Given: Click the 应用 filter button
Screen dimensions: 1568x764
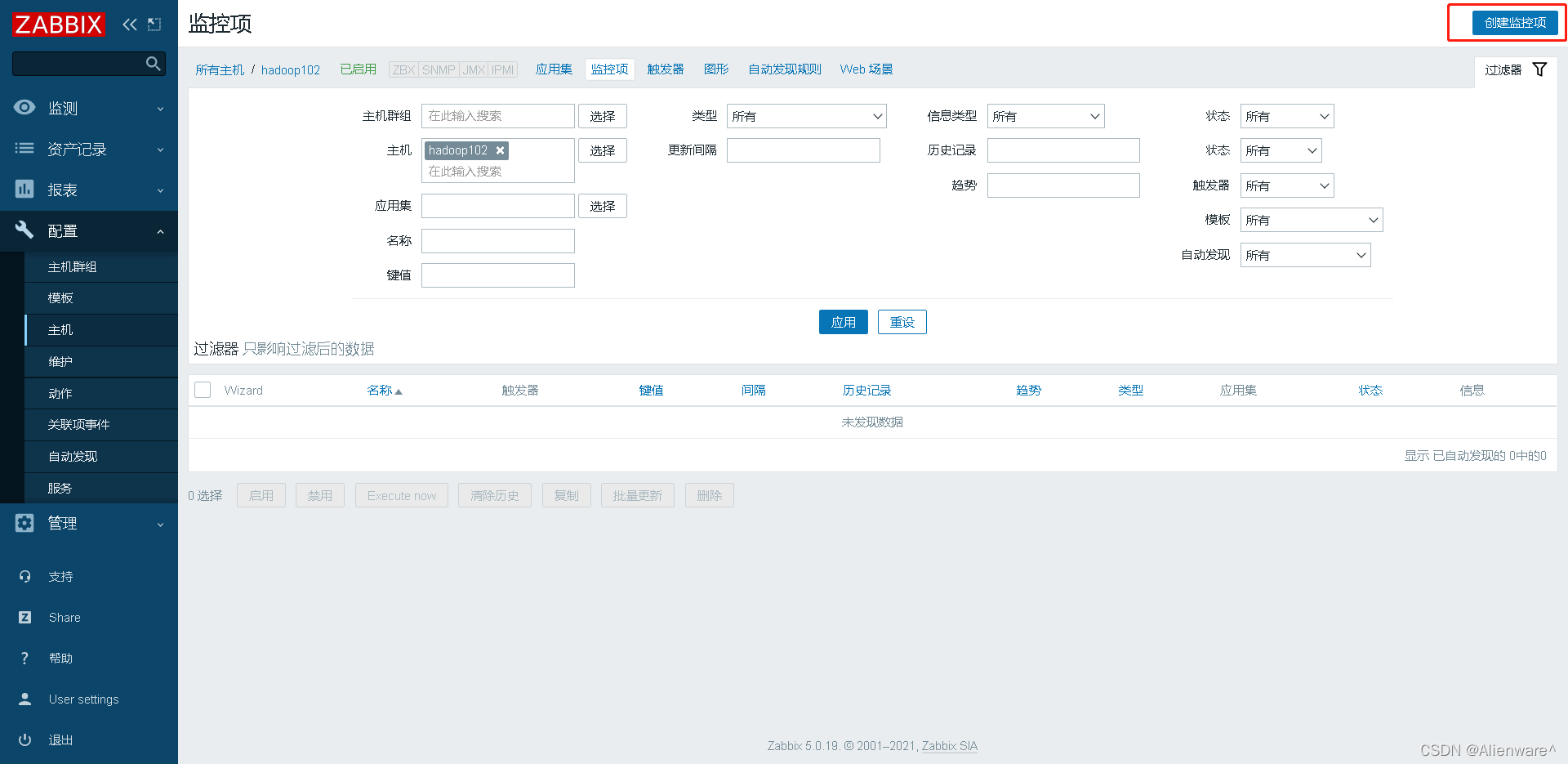Looking at the screenshot, I should pyautogui.click(x=844, y=322).
